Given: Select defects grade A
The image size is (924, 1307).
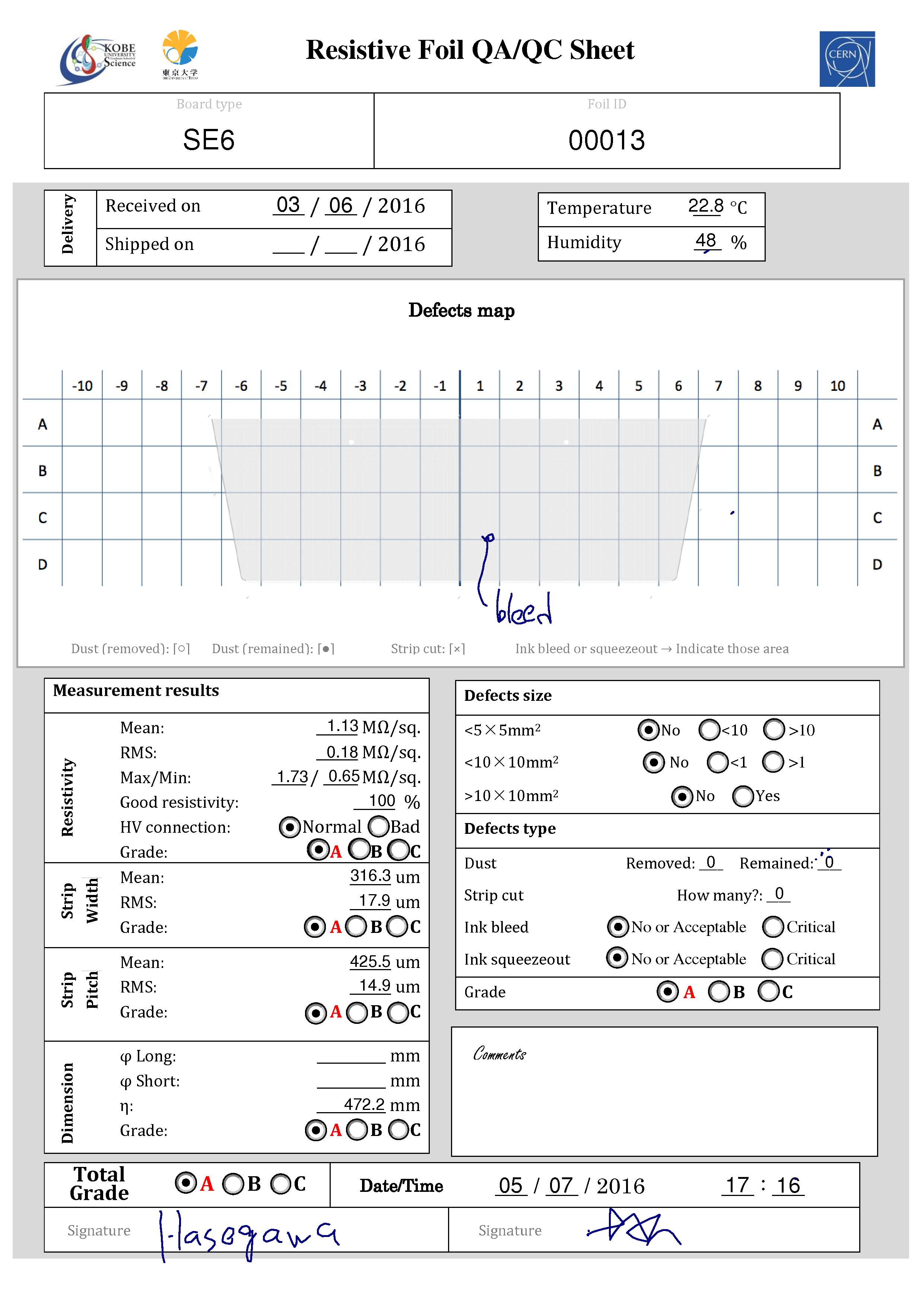Looking at the screenshot, I should (667, 992).
